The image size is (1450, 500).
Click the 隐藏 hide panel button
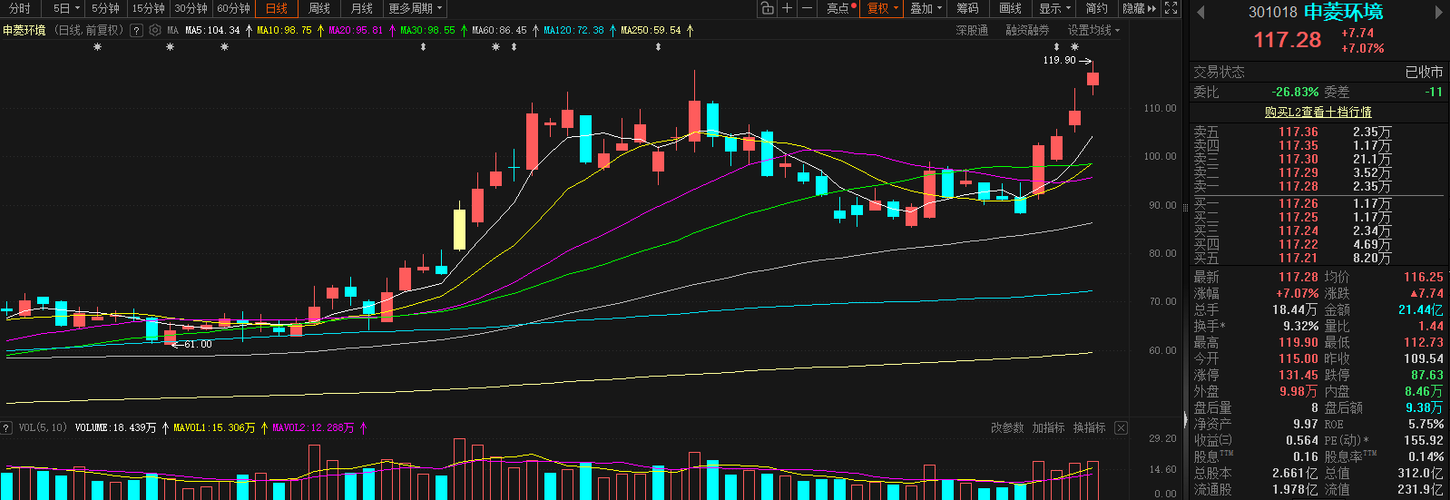point(1138,9)
